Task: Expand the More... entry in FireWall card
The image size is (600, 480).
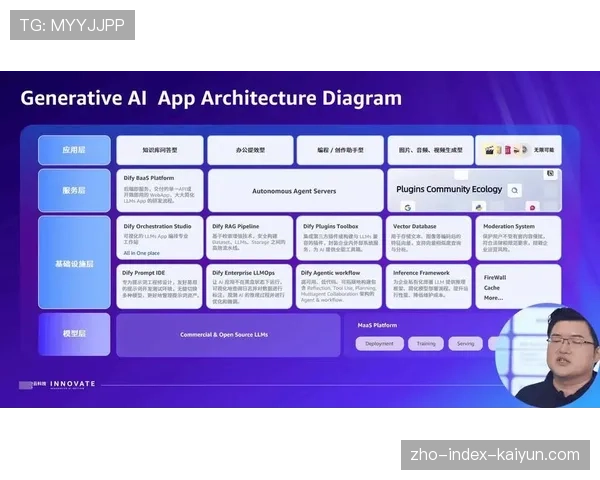Action: pos(493,297)
